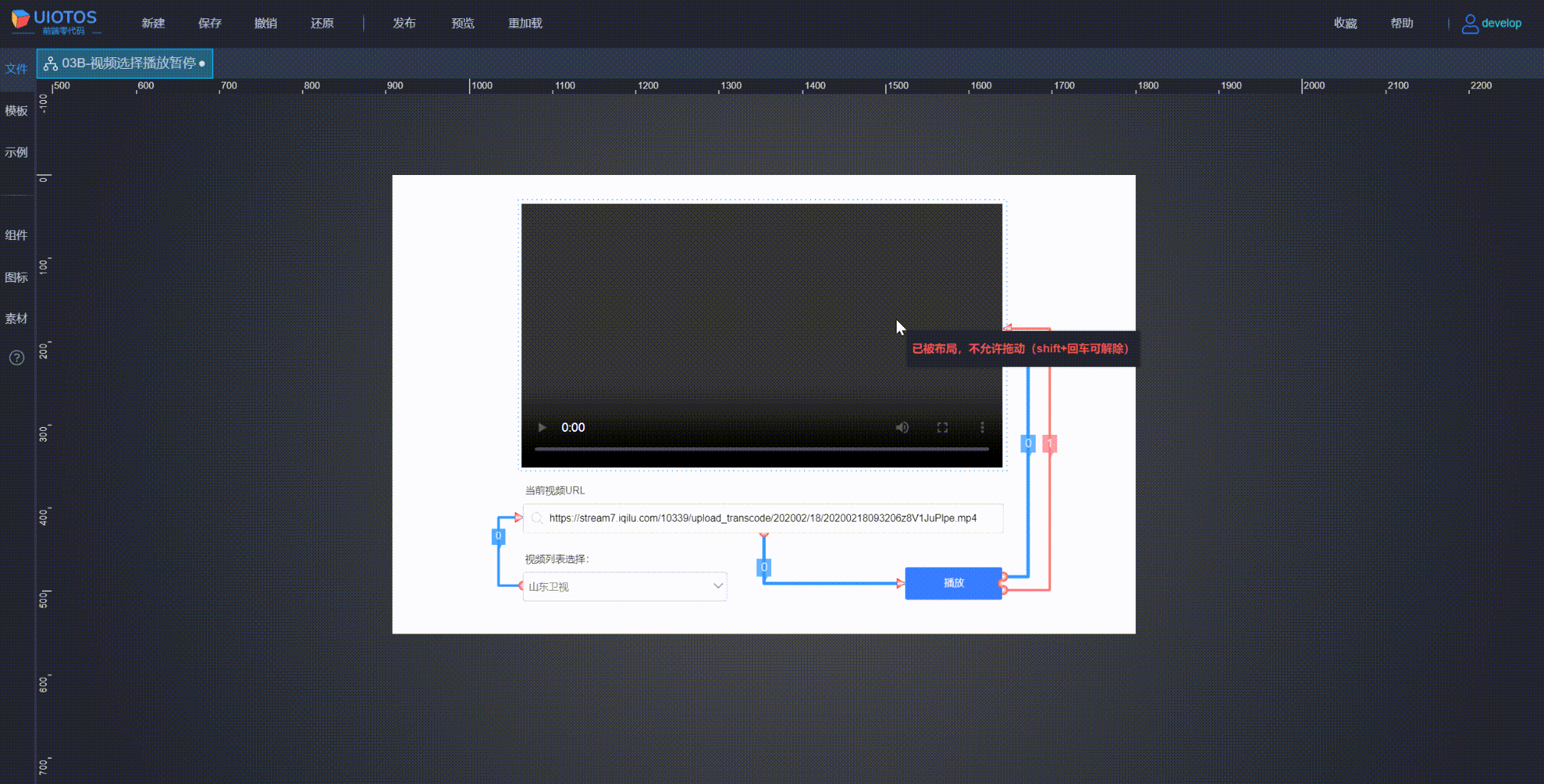Click the blue 播放 play button node

pos(953,583)
